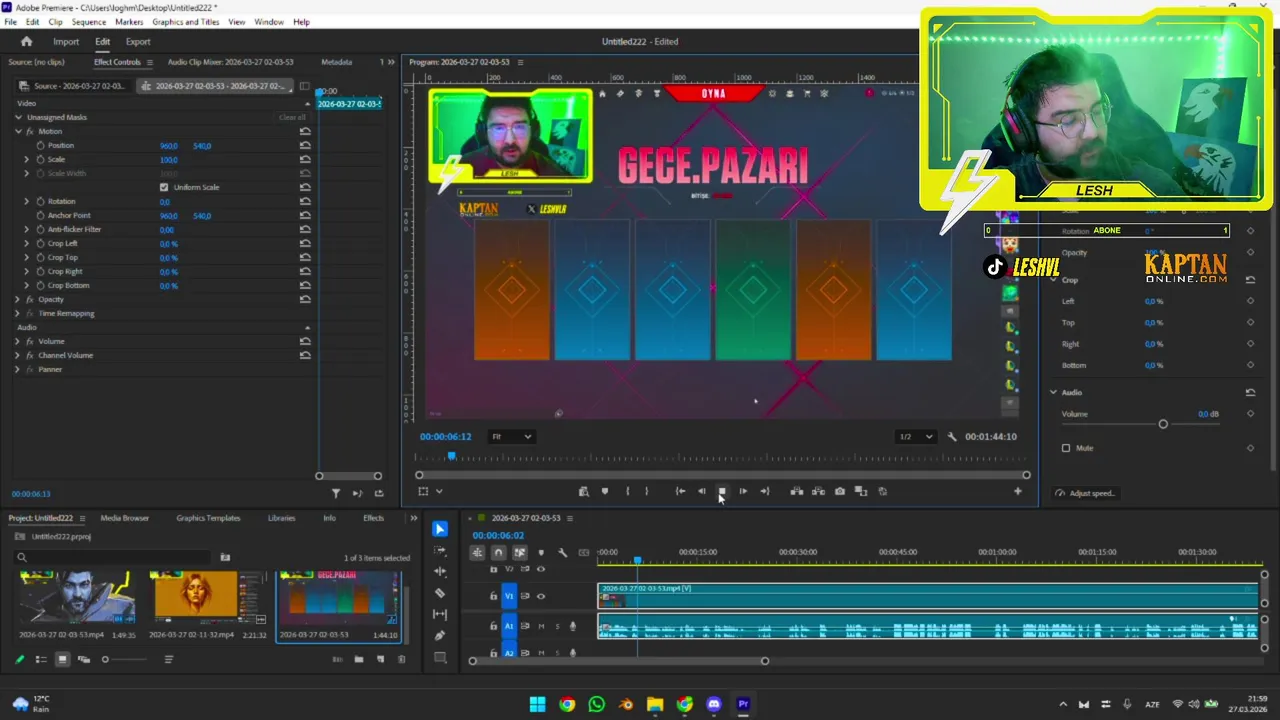
Task: Expand the Volume audio effect
Action: [17, 341]
